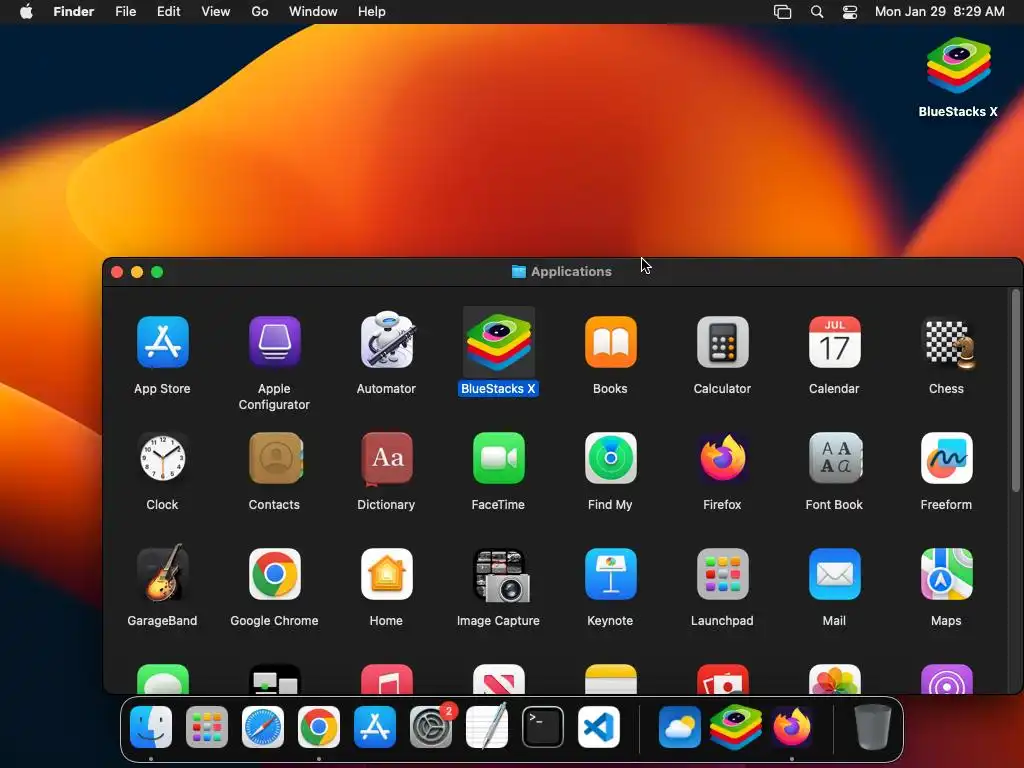Select the Calculator app
The height and width of the screenshot is (768, 1024).
(722, 342)
